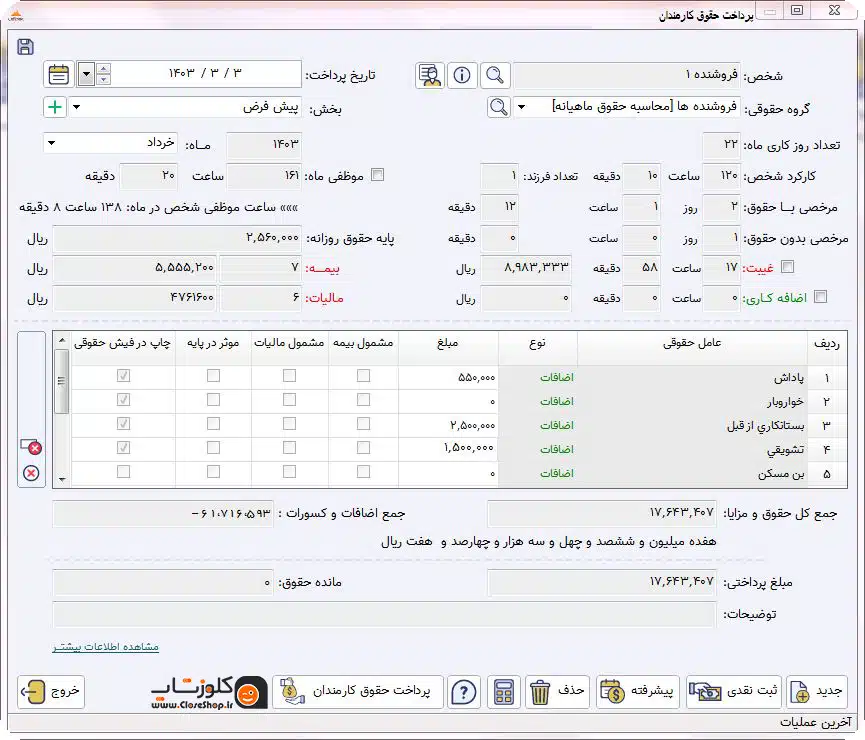Click the پرداخت حقوق کارمندان button

tap(358, 691)
